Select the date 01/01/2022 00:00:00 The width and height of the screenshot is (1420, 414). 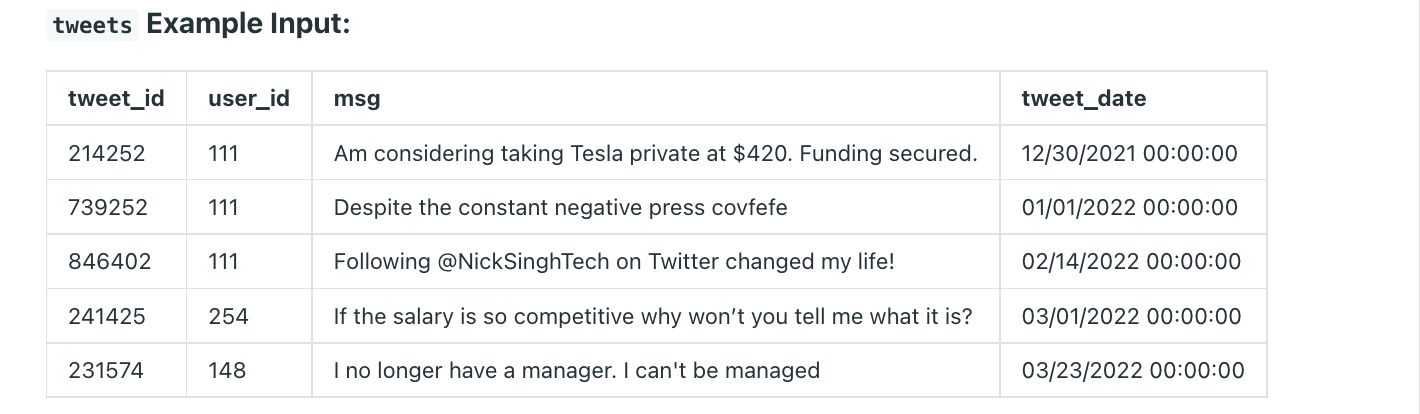(1129, 207)
